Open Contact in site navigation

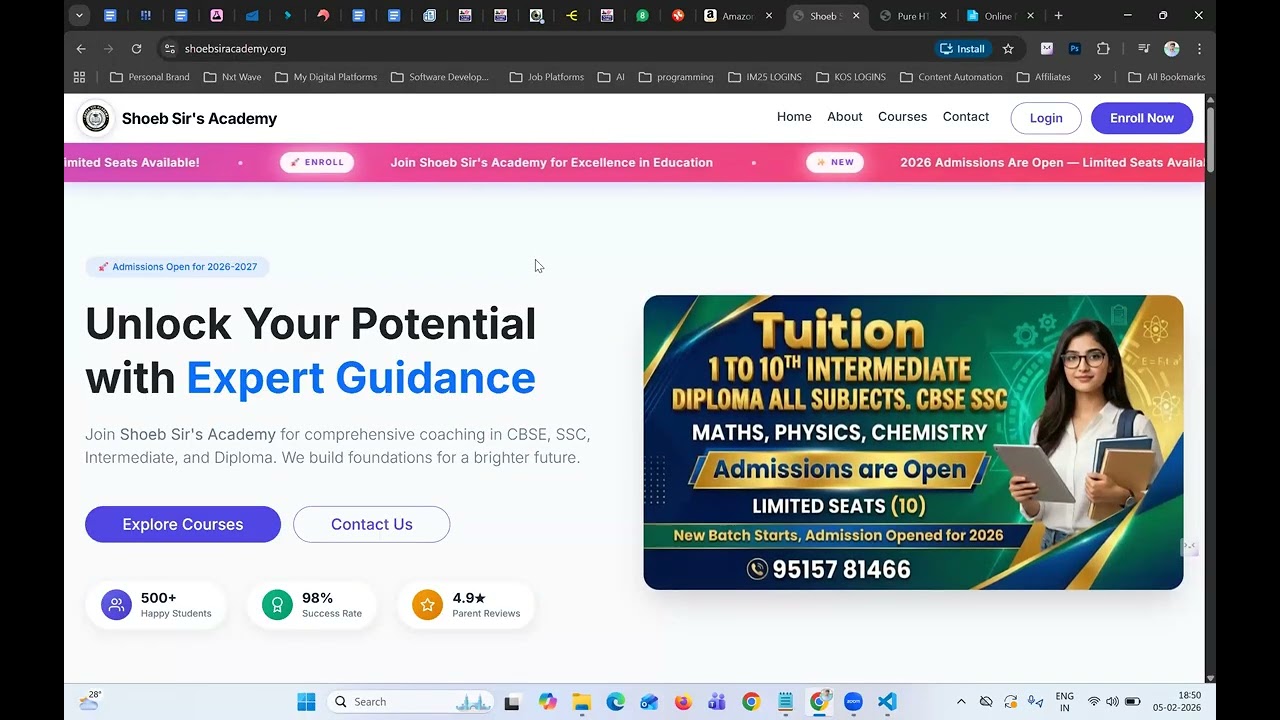[966, 117]
